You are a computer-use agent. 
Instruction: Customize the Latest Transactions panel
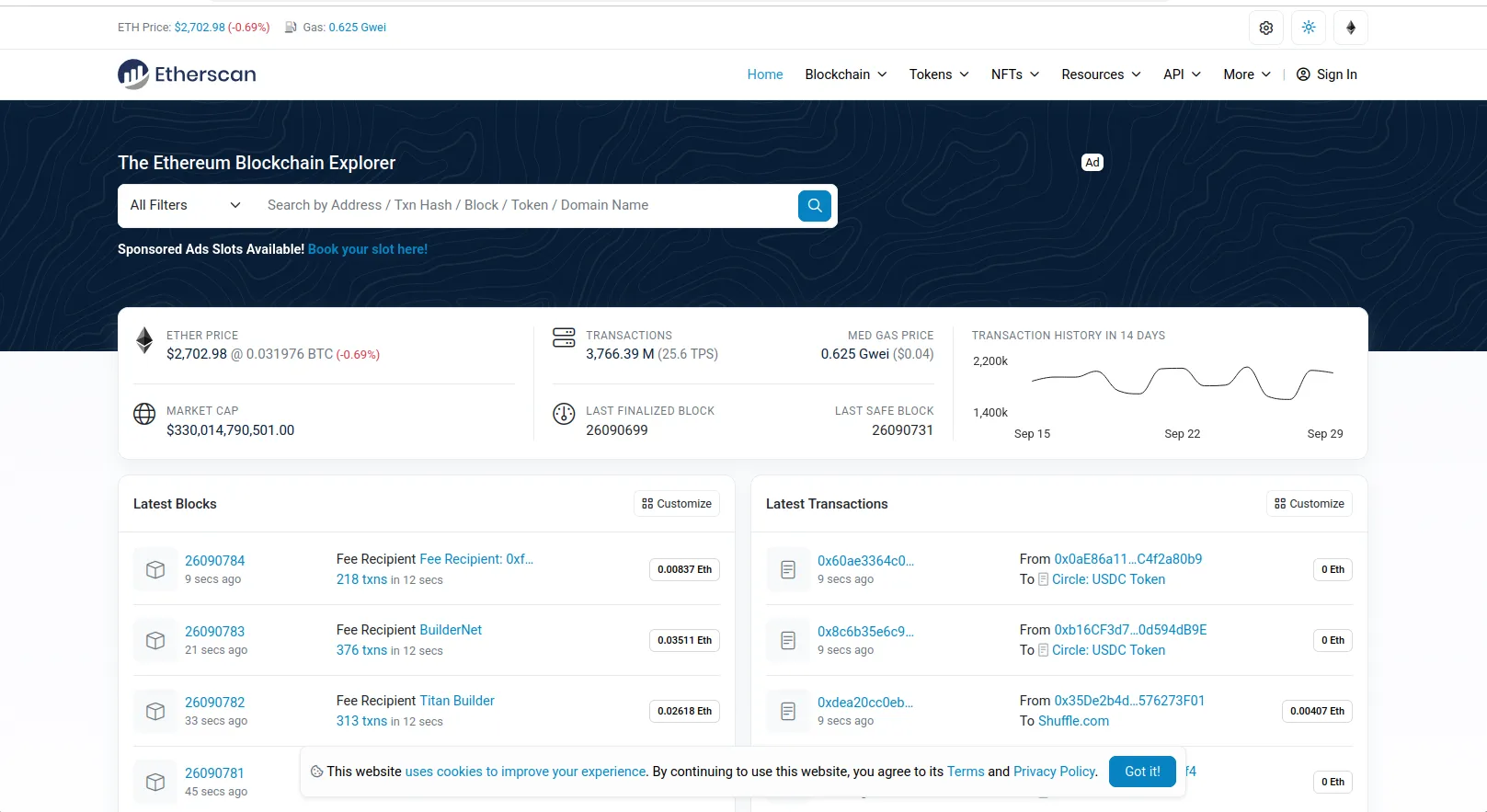click(x=1310, y=504)
